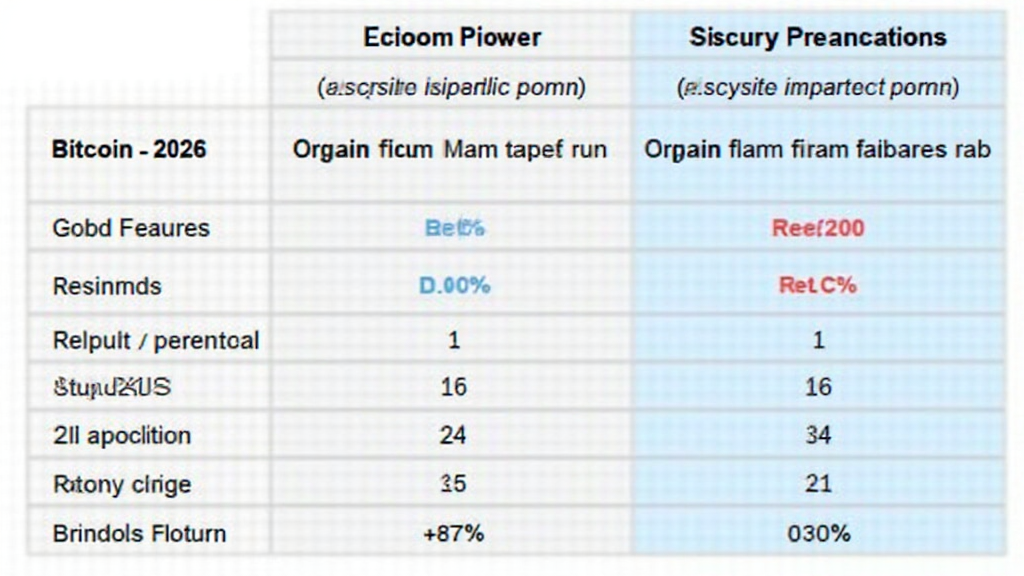Click the blue Bet% value
This screenshot has height=576, width=1024.
point(454,228)
